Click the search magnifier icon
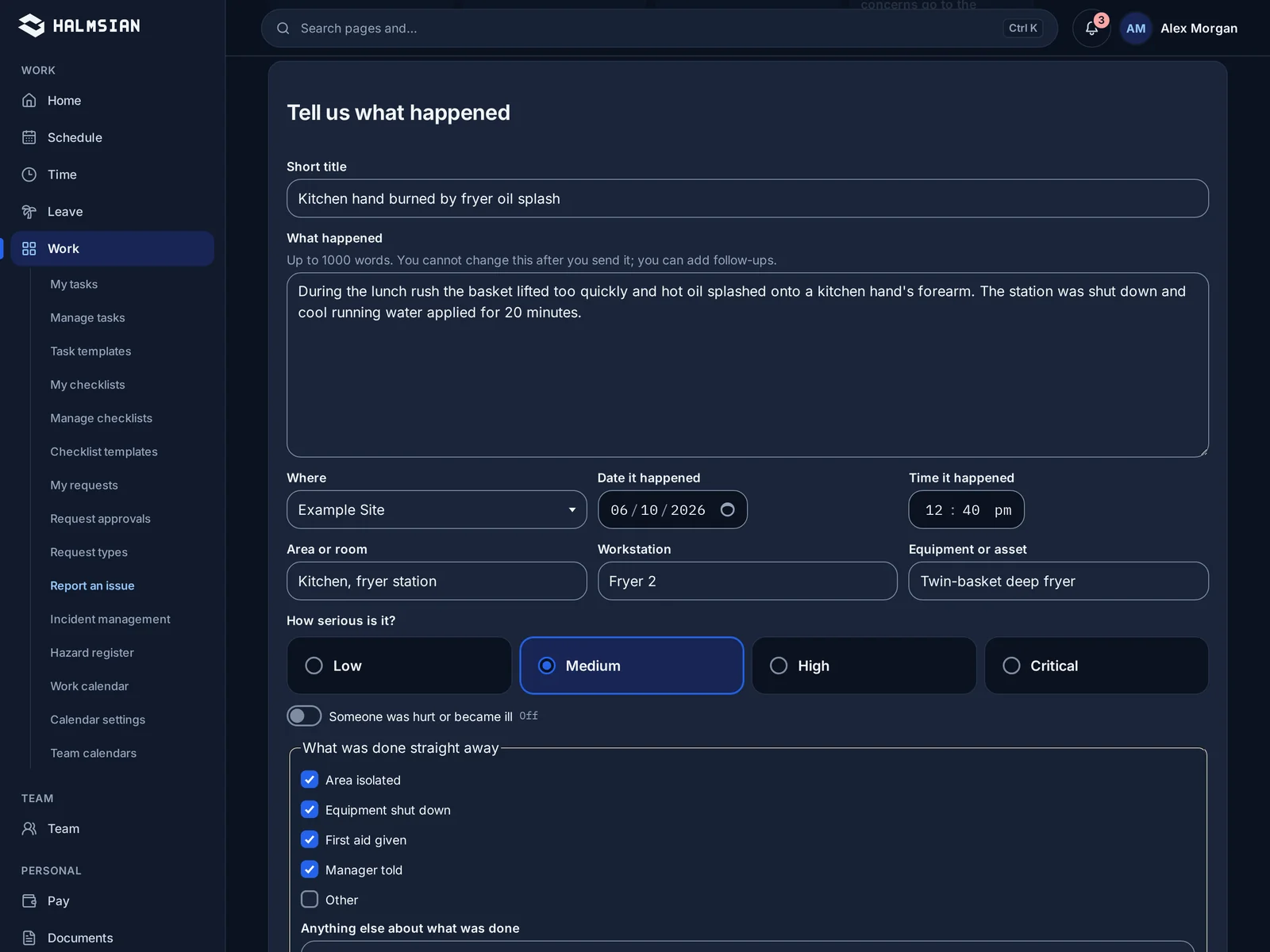The height and width of the screenshot is (952, 1270). tap(283, 29)
